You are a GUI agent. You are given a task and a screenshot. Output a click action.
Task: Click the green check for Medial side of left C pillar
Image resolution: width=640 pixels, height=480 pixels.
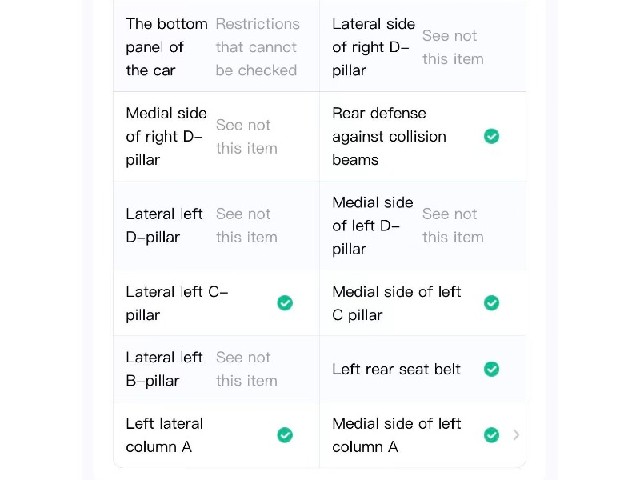(x=491, y=303)
